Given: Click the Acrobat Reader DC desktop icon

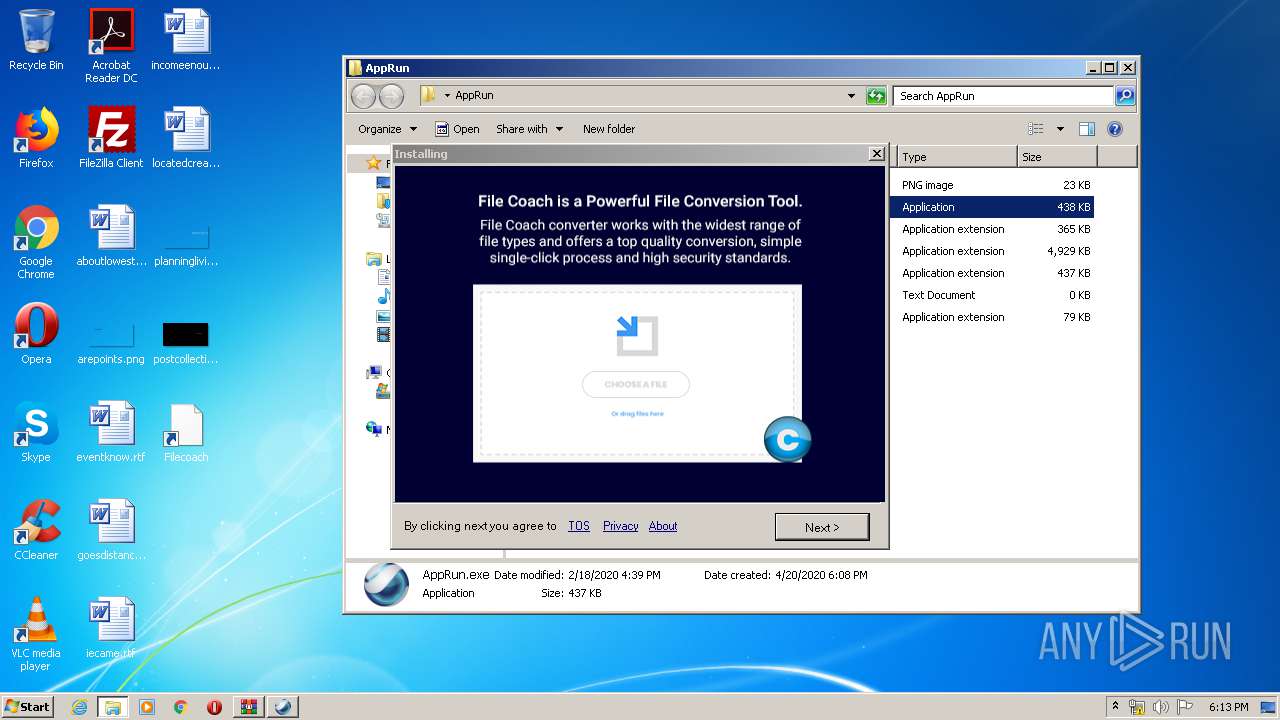Looking at the screenshot, I should 111,46.
